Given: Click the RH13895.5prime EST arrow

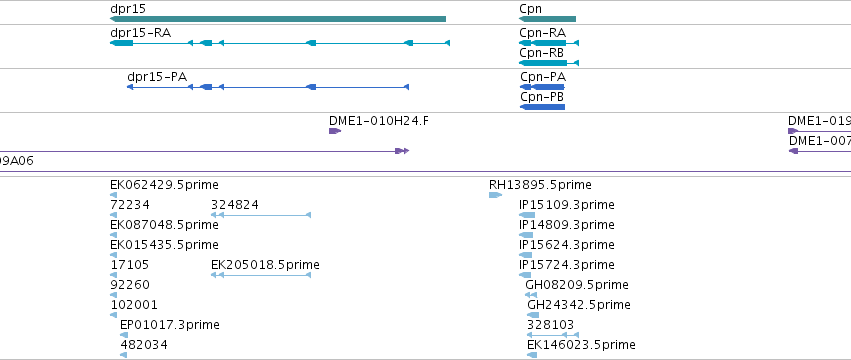Looking at the screenshot, I should point(496,195).
